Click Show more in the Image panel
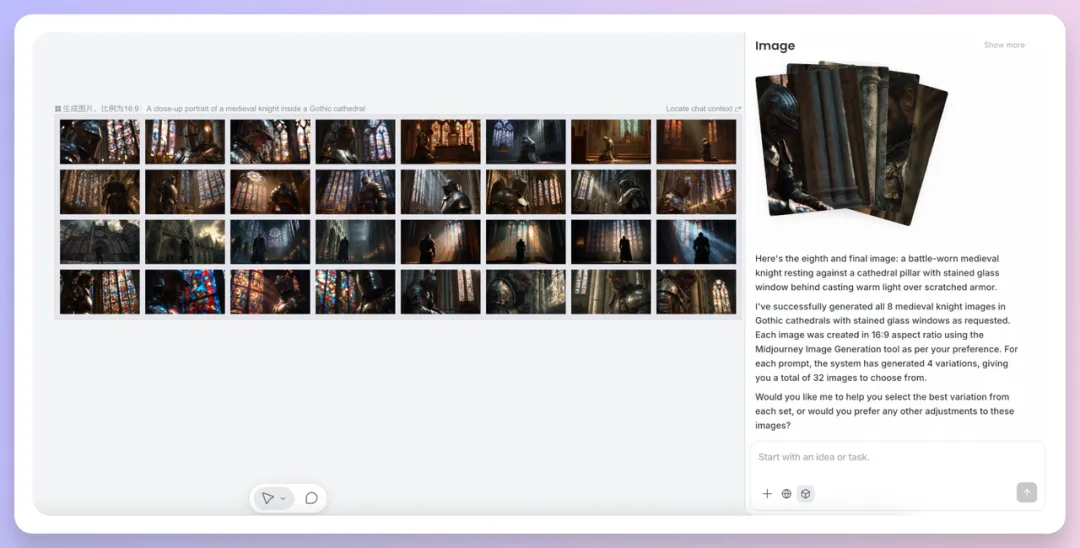 1004,45
